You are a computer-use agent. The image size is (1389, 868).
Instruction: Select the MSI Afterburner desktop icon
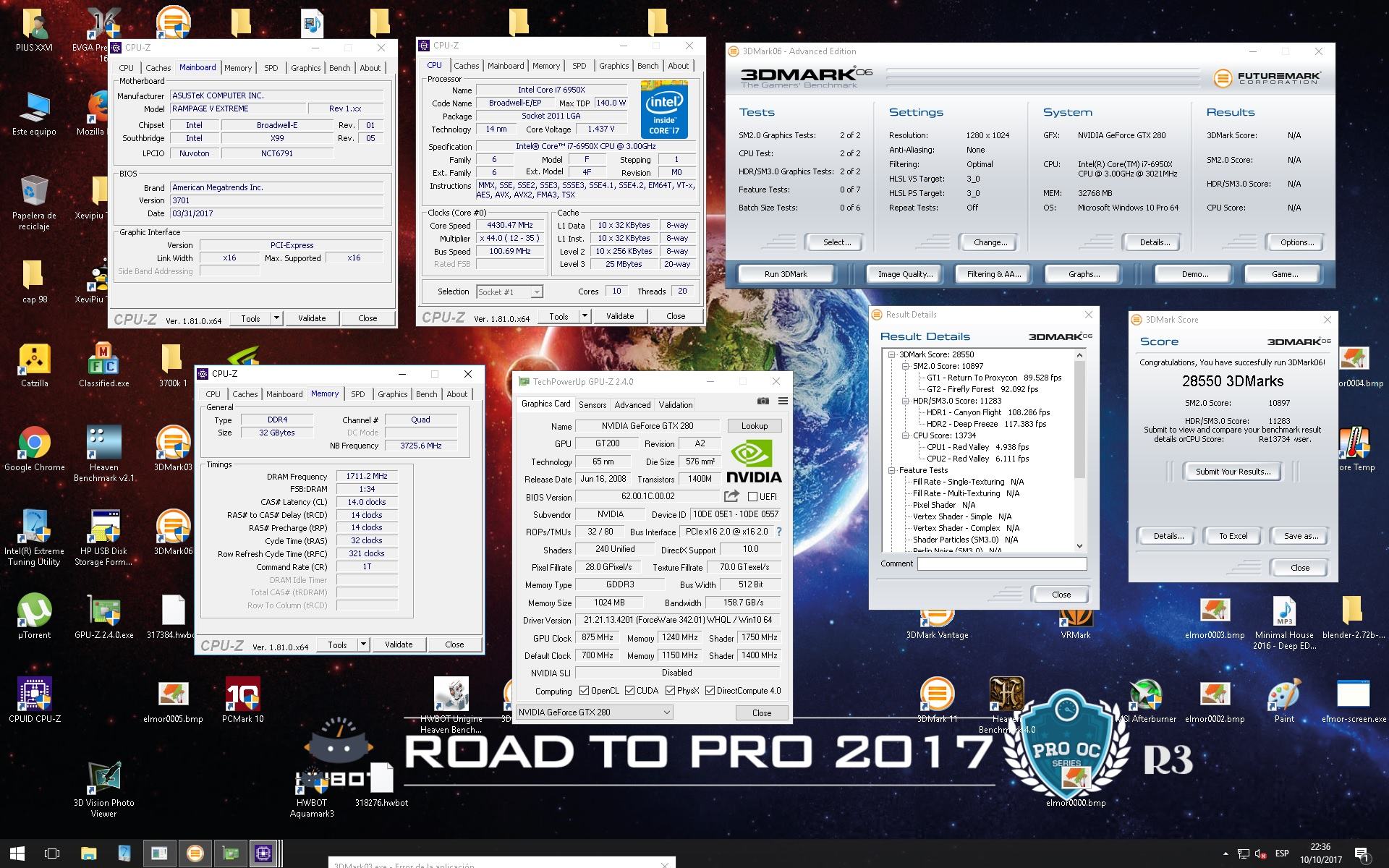[x=1145, y=701]
